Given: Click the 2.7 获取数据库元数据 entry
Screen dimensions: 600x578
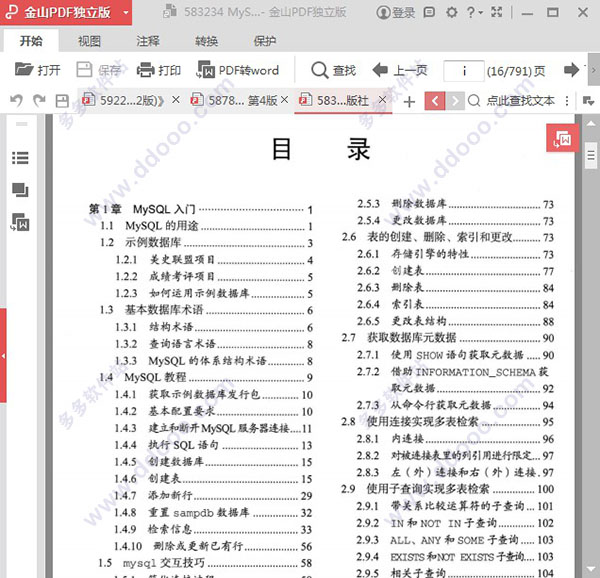Looking at the screenshot, I should 448,338.
